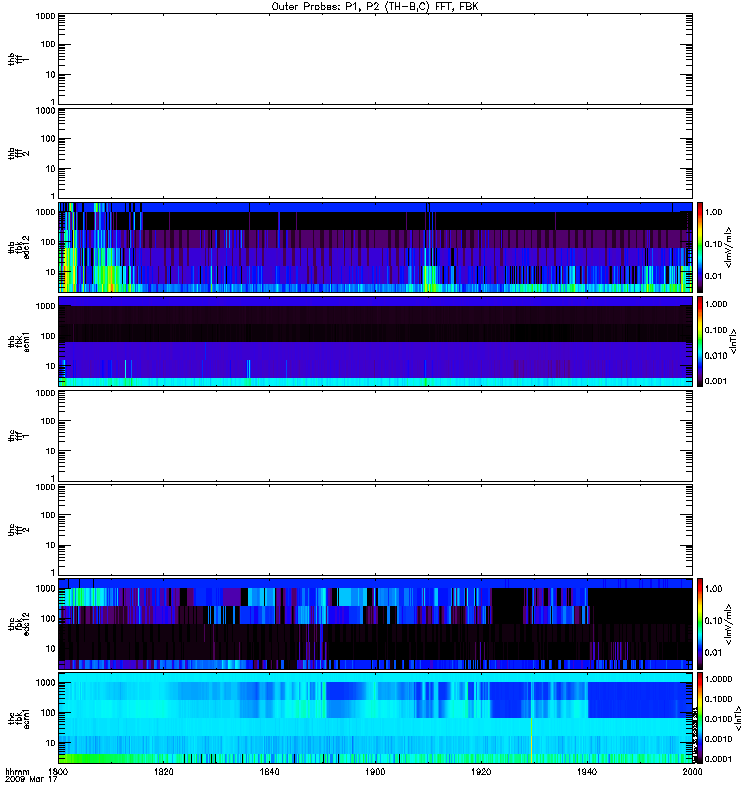Click the '100' tick of the thb fbk edc12 panel
The width and height of the screenshot is (750, 800).
[48, 242]
